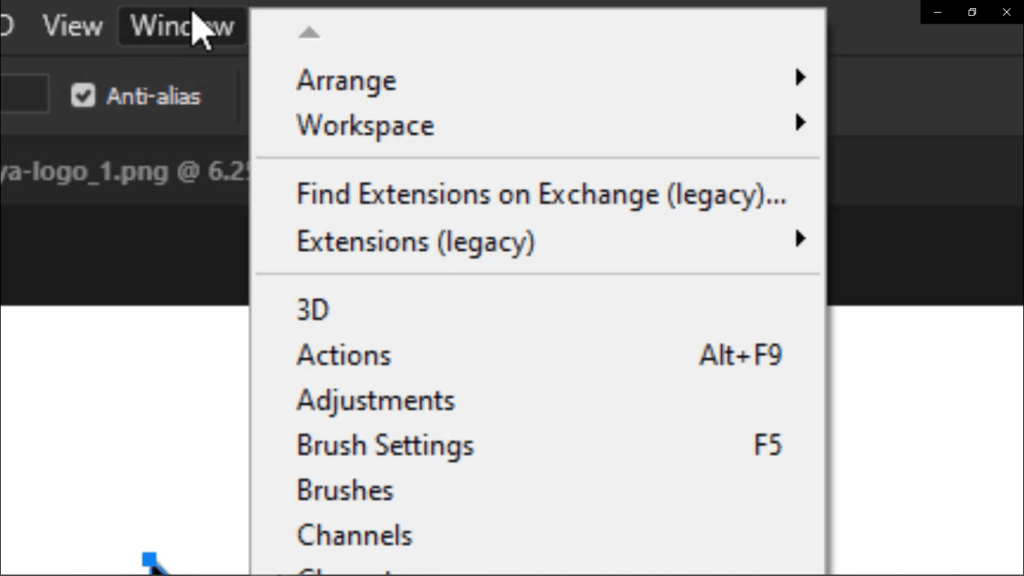The height and width of the screenshot is (576, 1024).
Task: Open the Brushes panel
Action: [x=538, y=490]
